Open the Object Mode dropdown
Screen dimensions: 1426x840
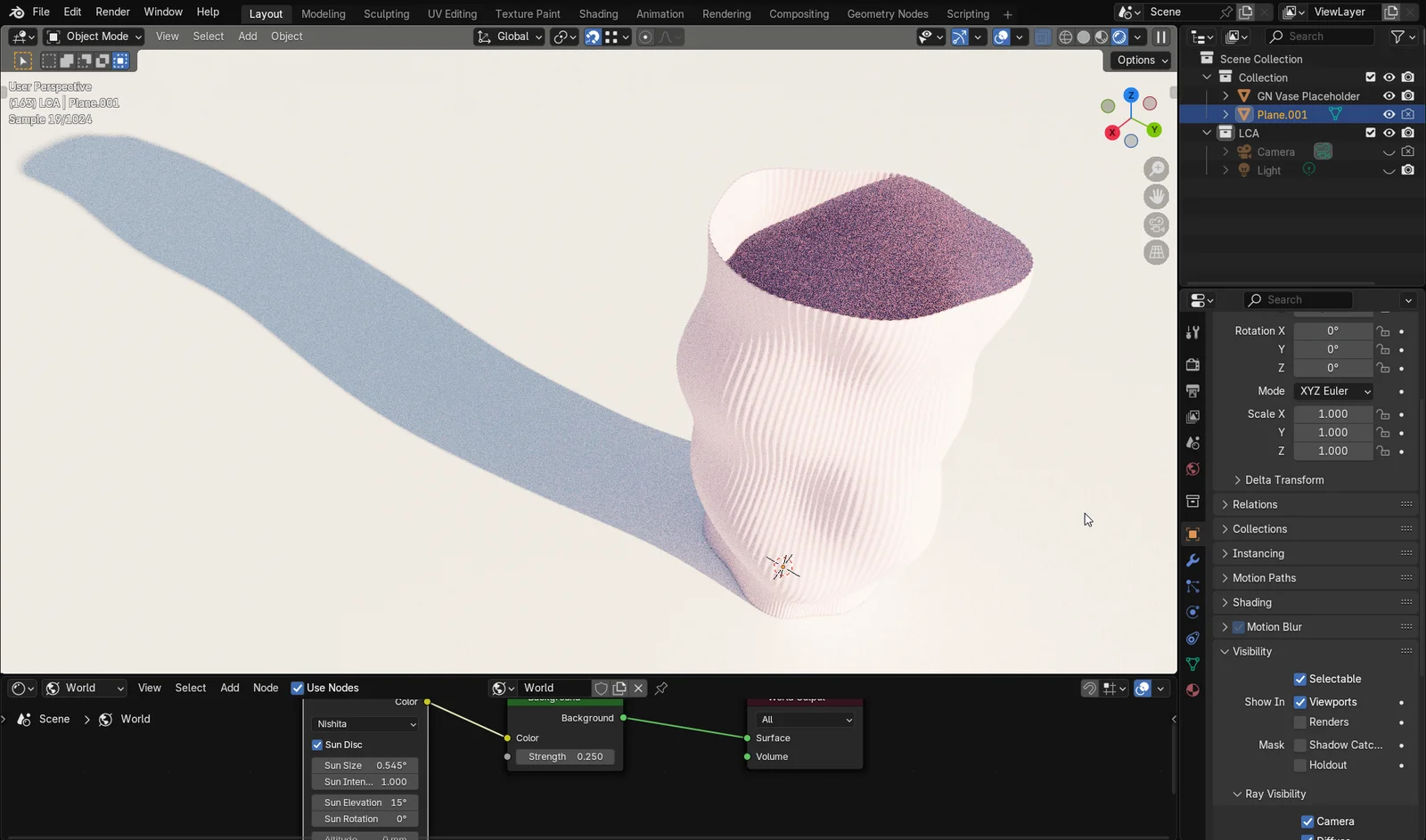[93, 37]
